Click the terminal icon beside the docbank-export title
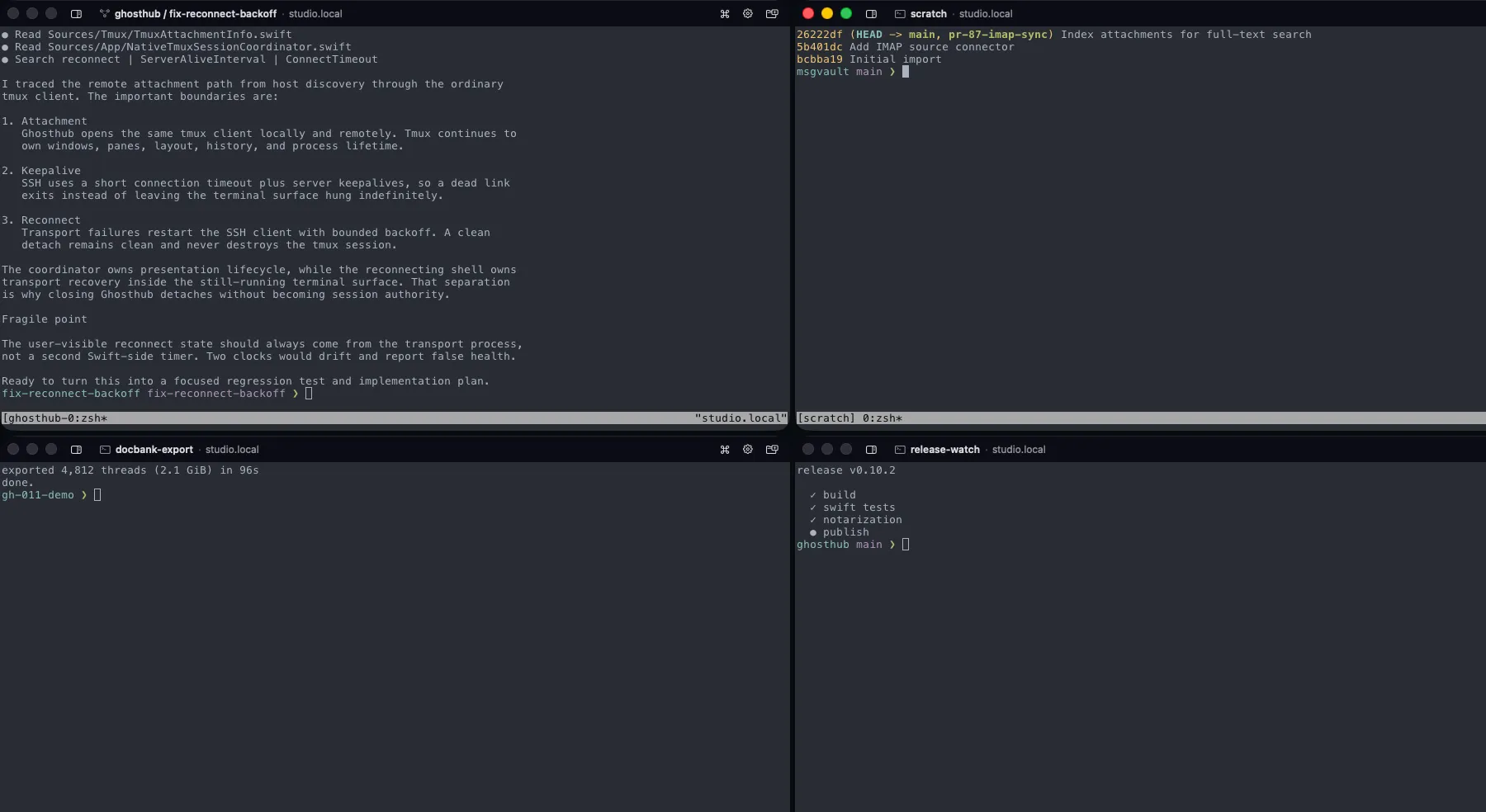Viewport: 1486px width, 812px height. 105,449
